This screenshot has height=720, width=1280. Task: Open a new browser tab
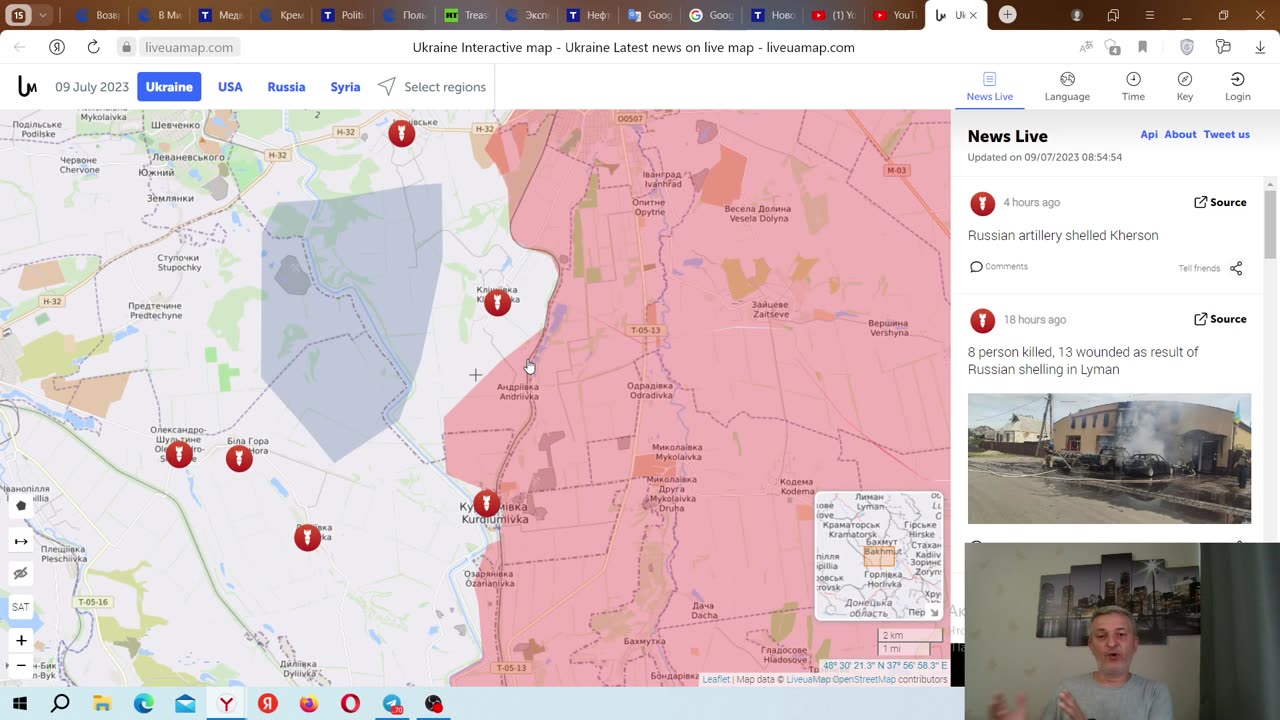click(1008, 15)
